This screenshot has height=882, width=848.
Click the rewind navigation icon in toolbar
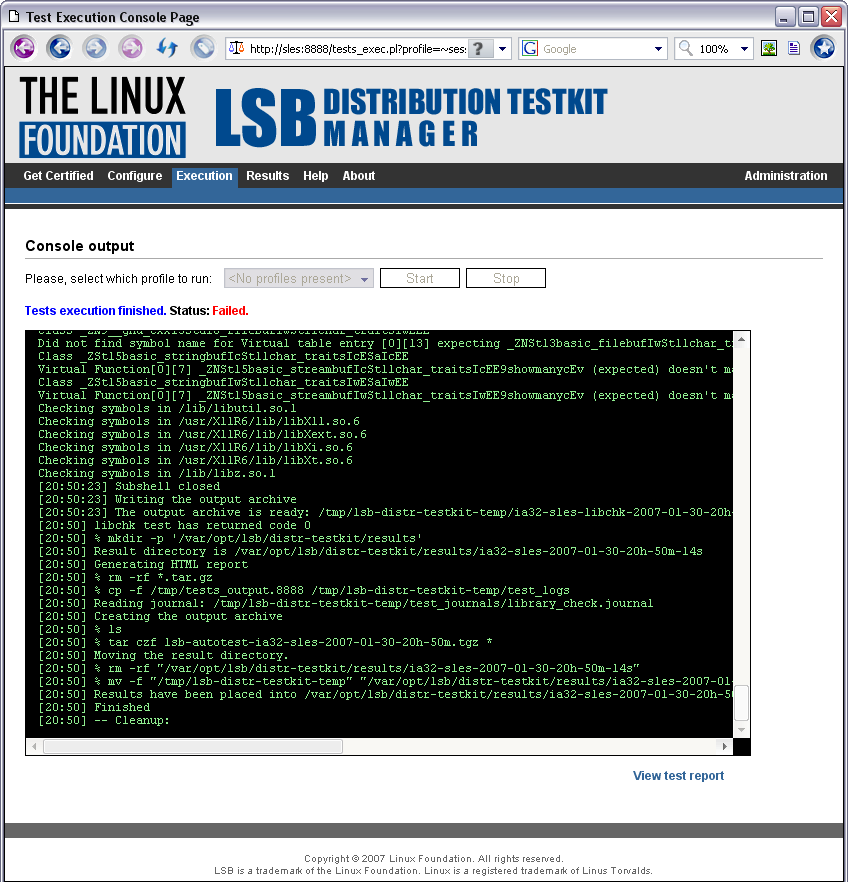(24, 48)
